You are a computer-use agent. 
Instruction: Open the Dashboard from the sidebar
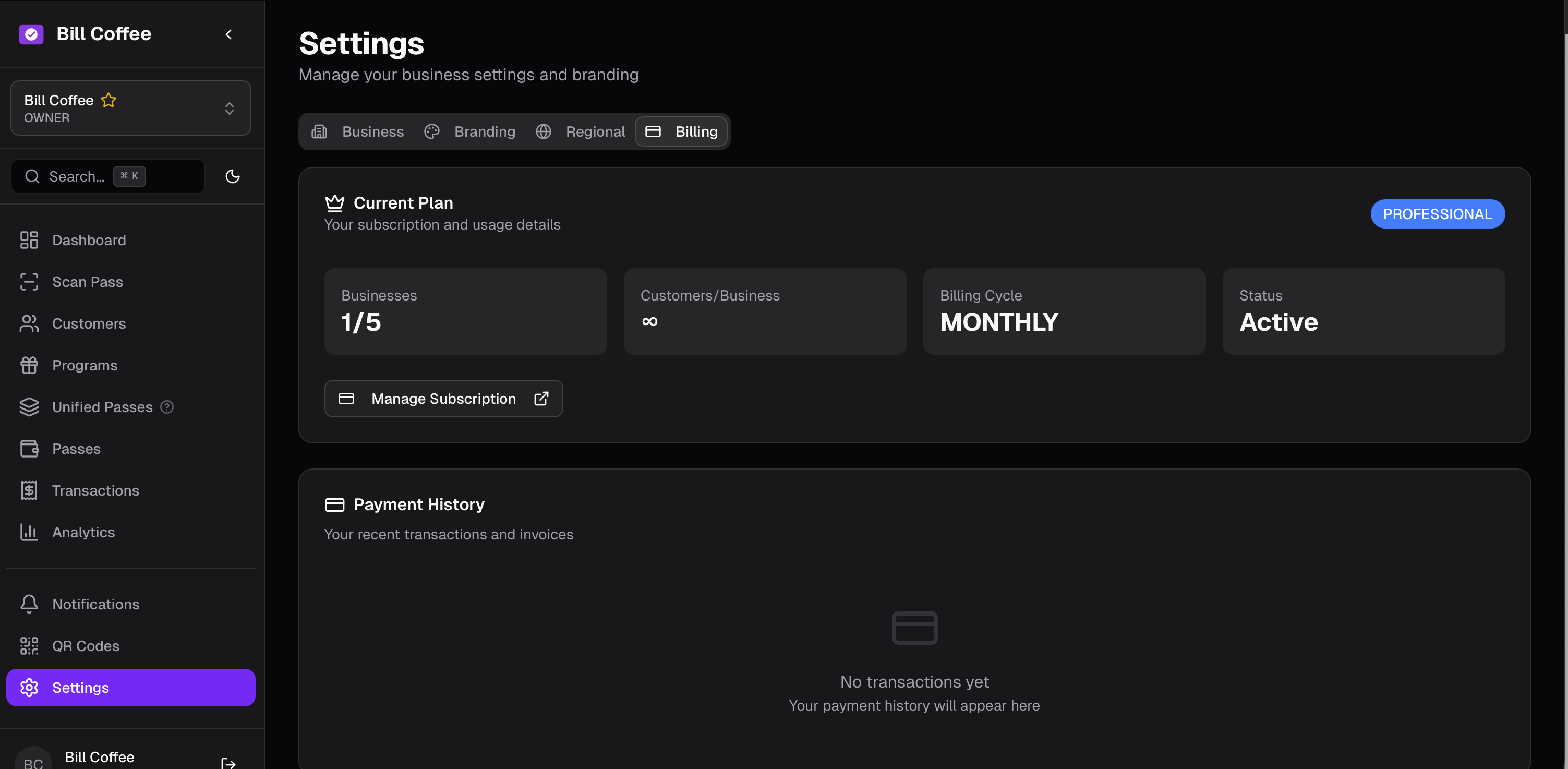click(x=88, y=240)
